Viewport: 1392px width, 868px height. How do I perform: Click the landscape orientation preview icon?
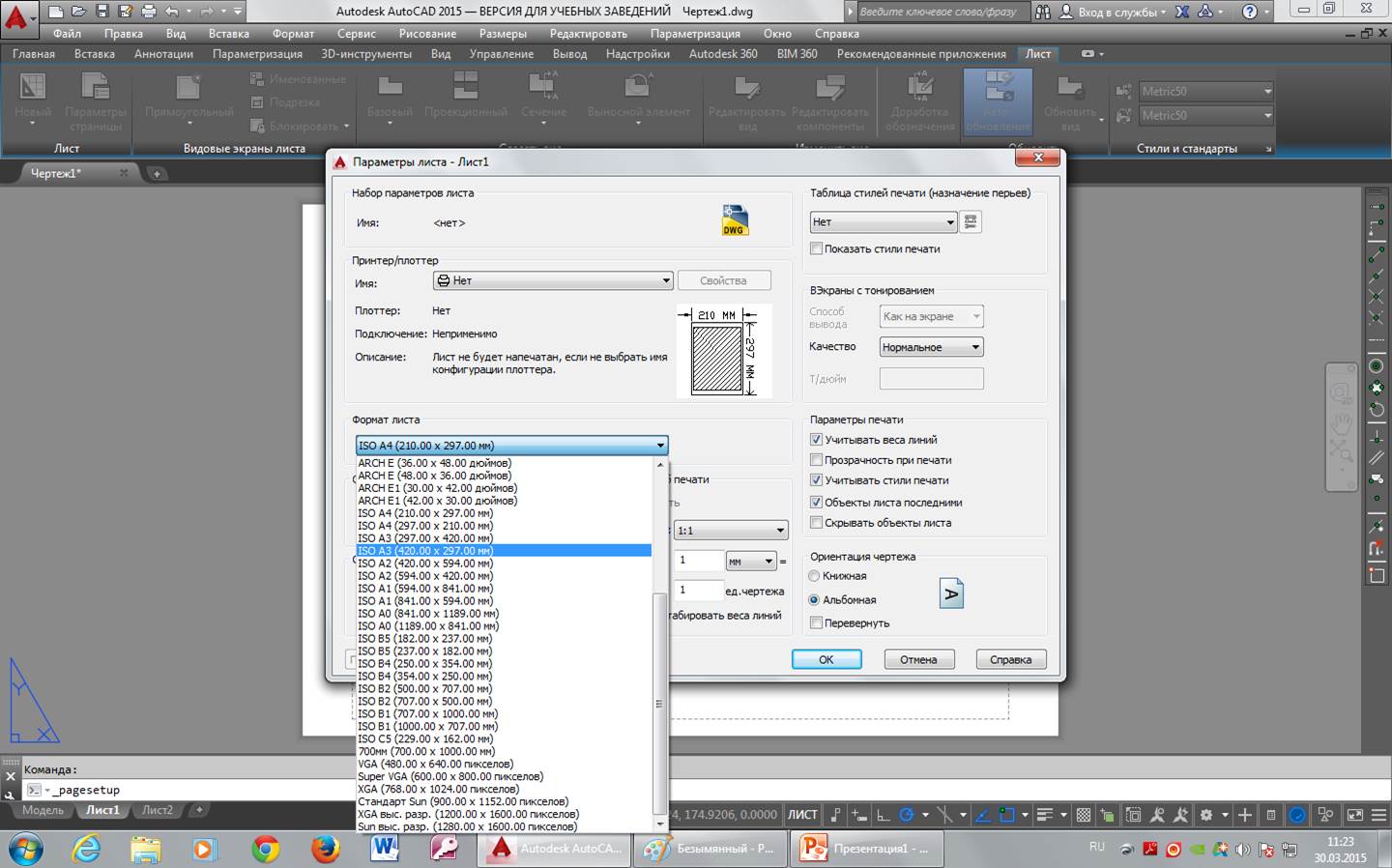tap(951, 593)
